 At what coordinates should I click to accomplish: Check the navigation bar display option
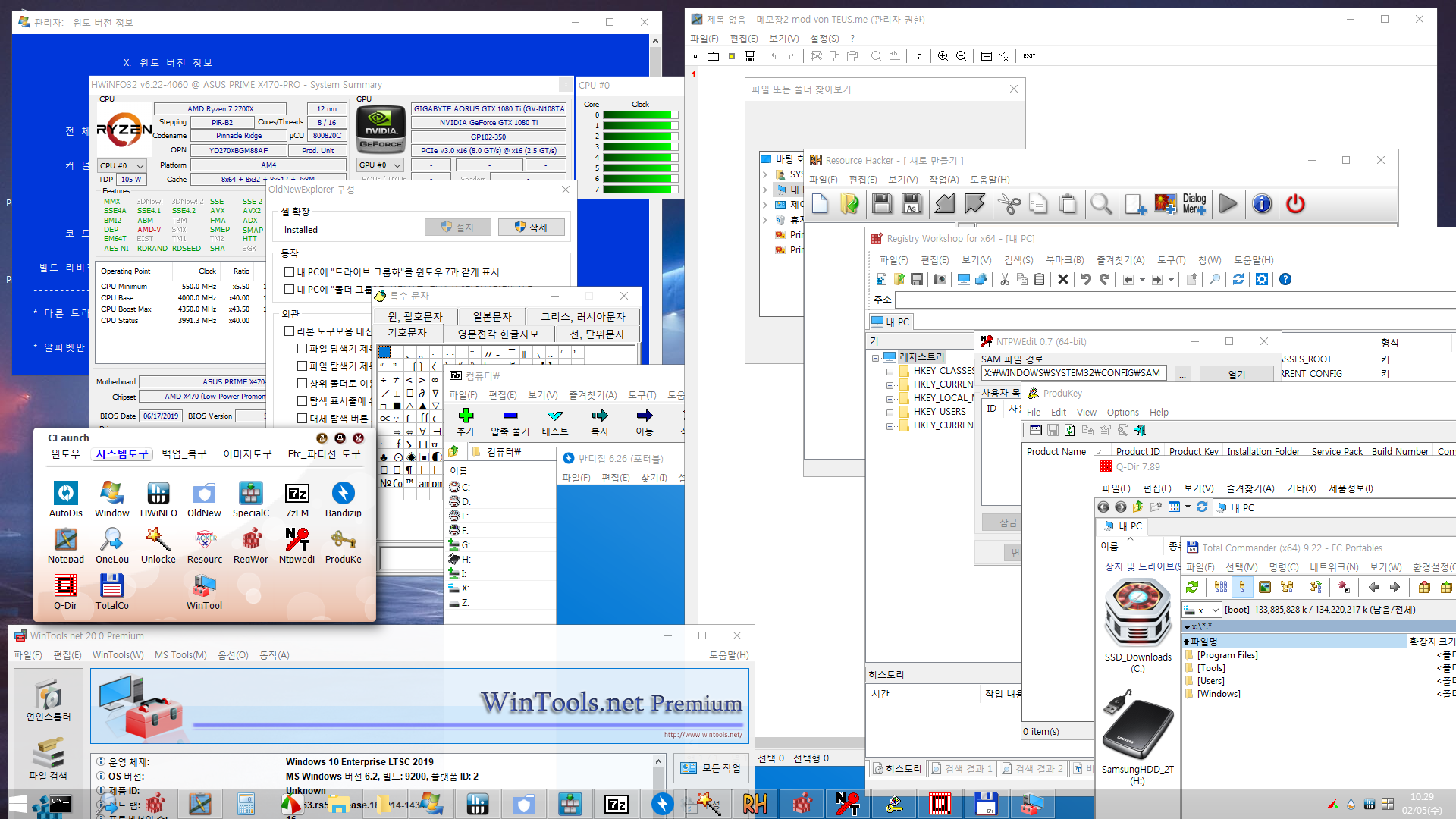pos(302,400)
